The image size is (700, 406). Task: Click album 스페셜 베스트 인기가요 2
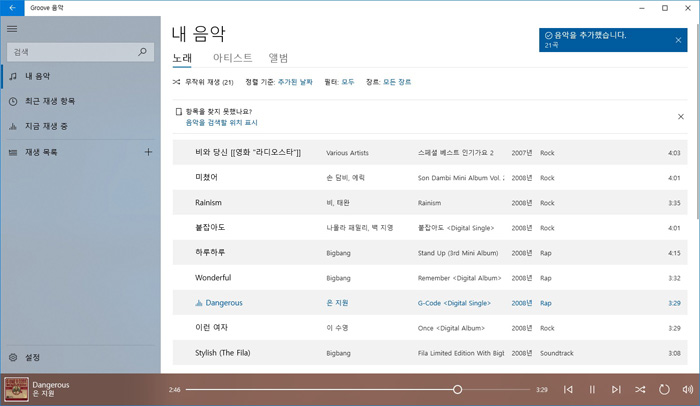pyautogui.click(x=455, y=153)
